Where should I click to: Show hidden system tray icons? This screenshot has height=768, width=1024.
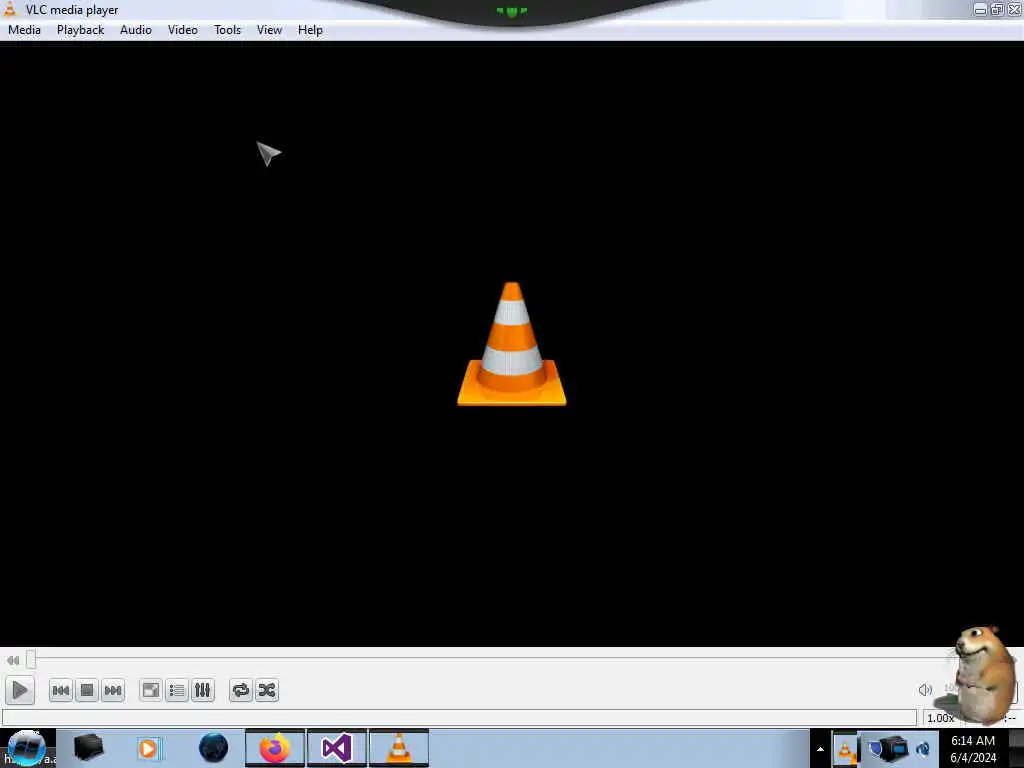[x=820, y=750]
